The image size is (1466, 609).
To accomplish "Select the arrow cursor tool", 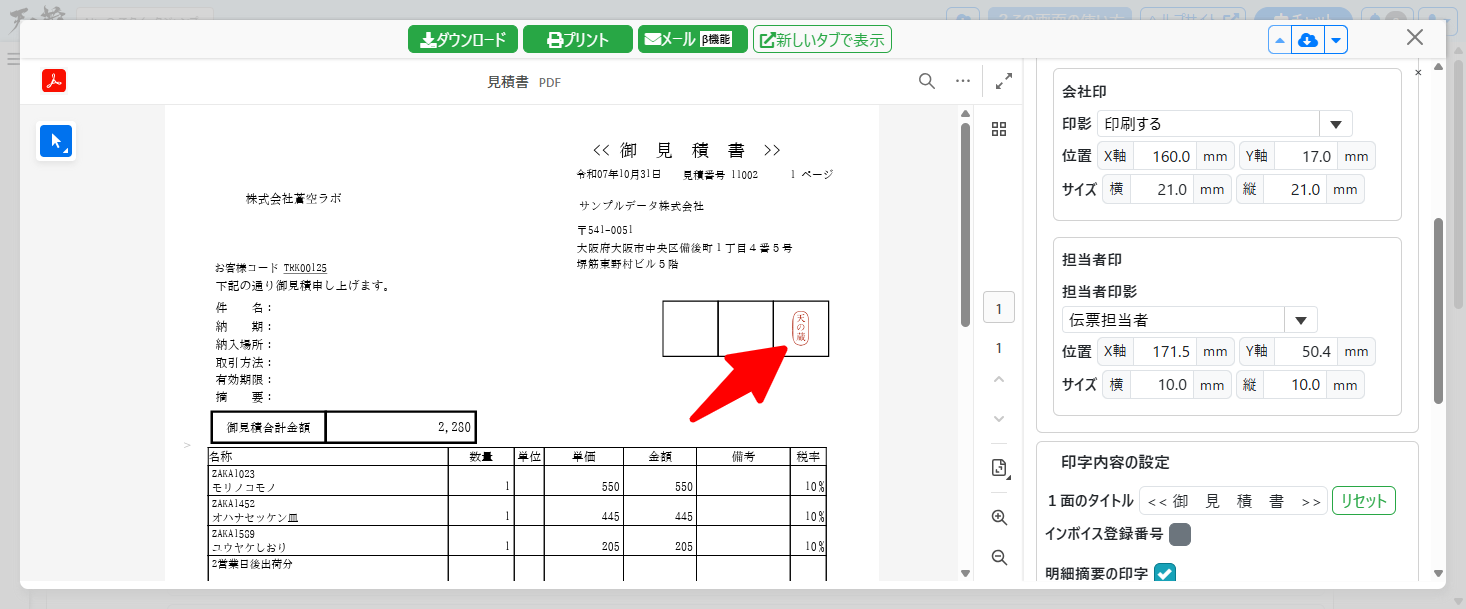I will (56, 141).
